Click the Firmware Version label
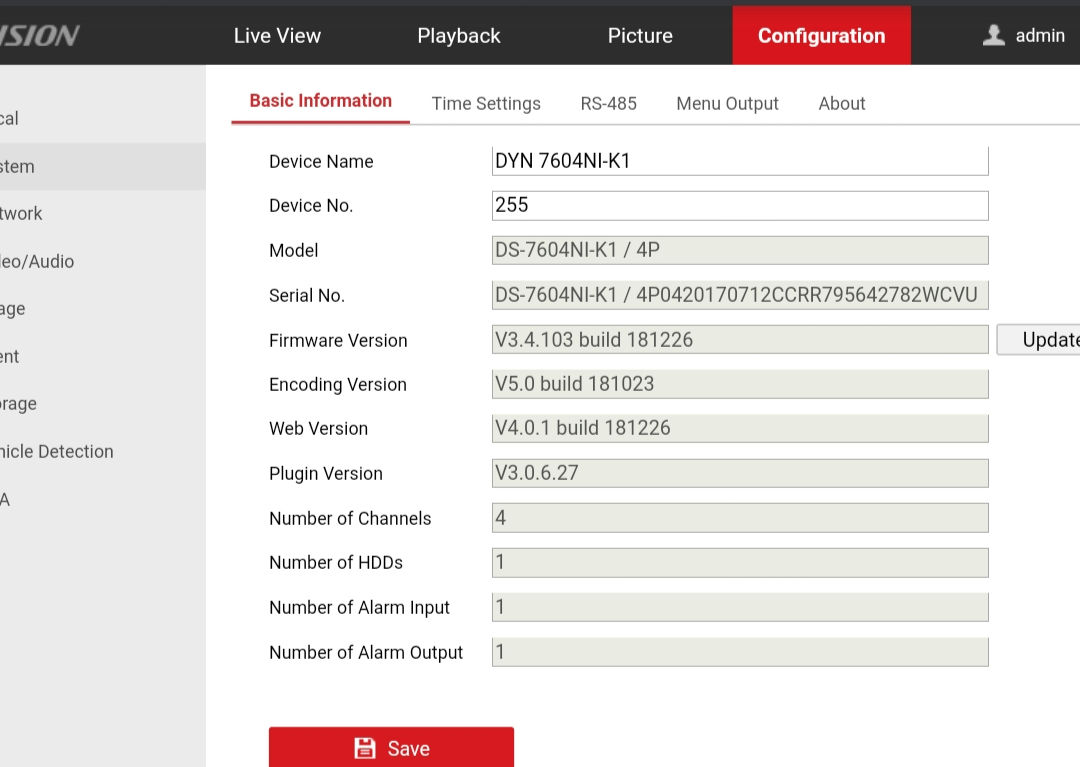This screenshot has height=767, width=1080. (x=338, y=341)
